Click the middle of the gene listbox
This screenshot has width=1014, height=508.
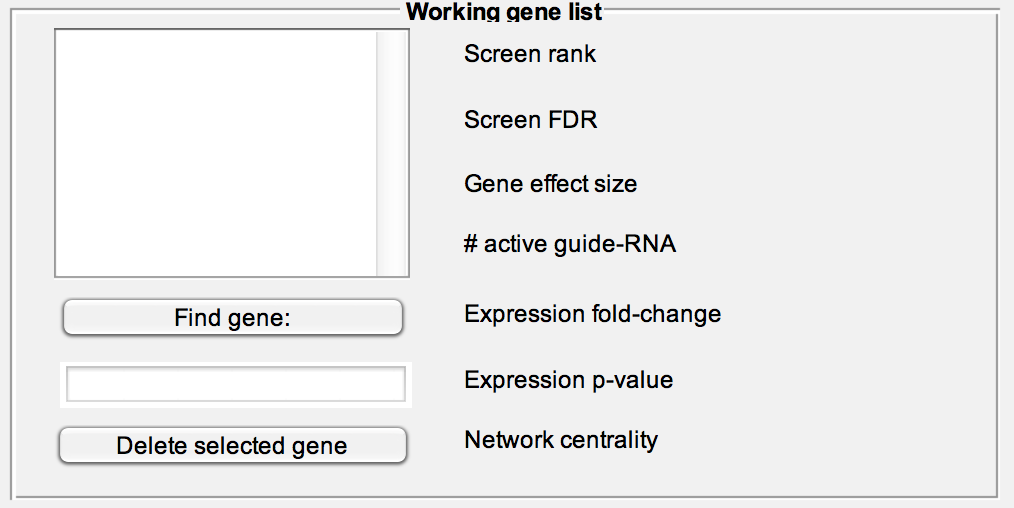pyautogui.click(x=216, y=152)
